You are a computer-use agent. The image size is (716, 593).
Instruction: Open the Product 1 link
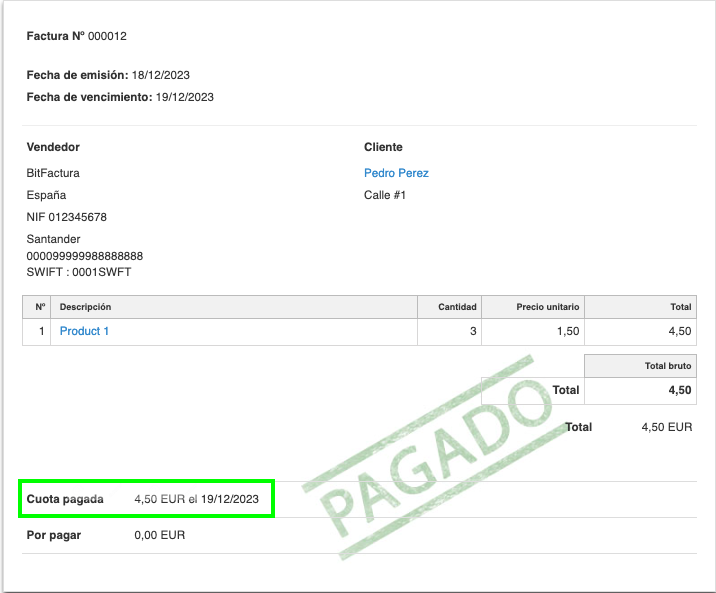point(84,331)
